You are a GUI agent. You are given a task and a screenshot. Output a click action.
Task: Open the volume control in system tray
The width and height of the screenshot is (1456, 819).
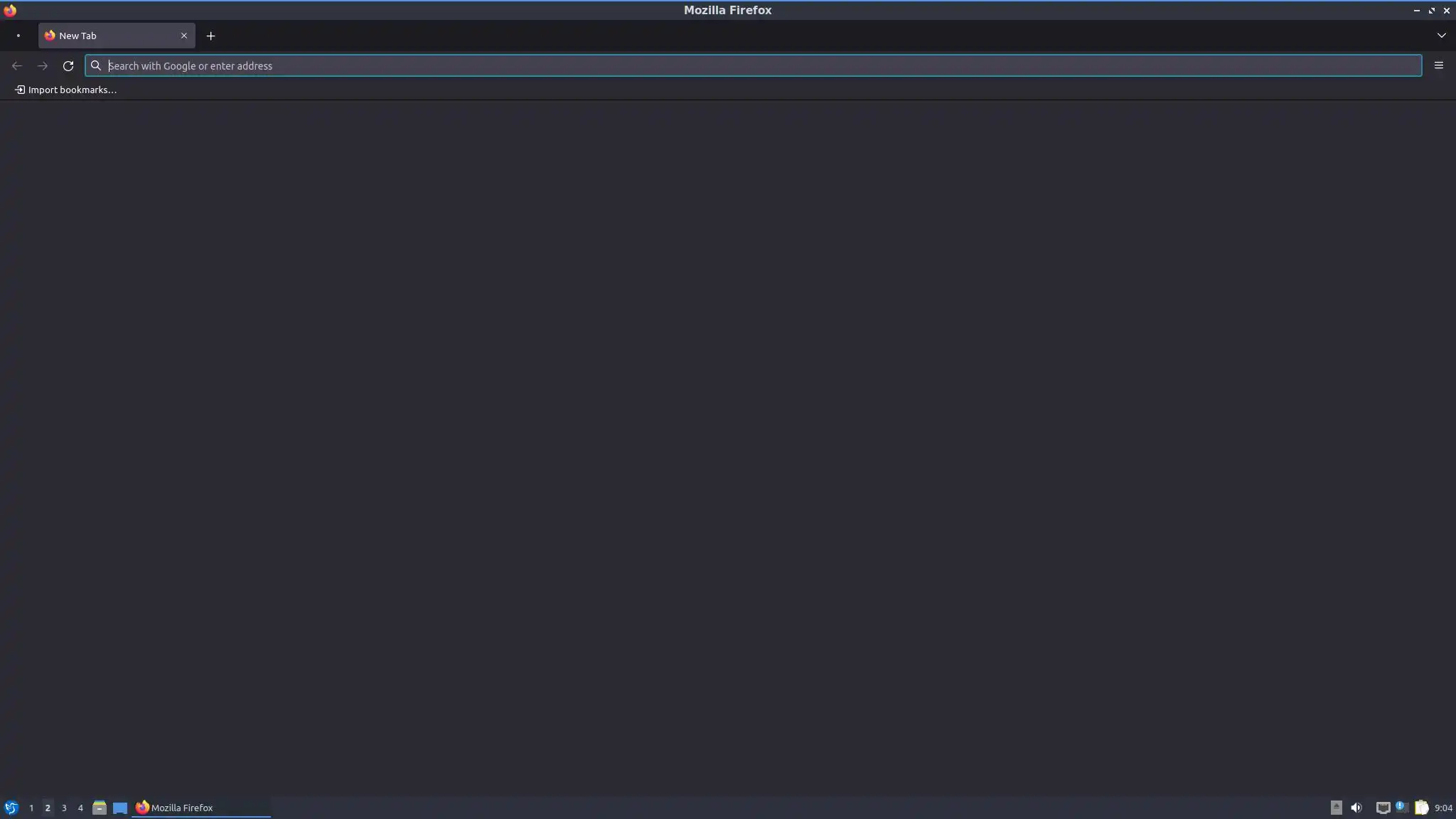[x=1356, y=808]
